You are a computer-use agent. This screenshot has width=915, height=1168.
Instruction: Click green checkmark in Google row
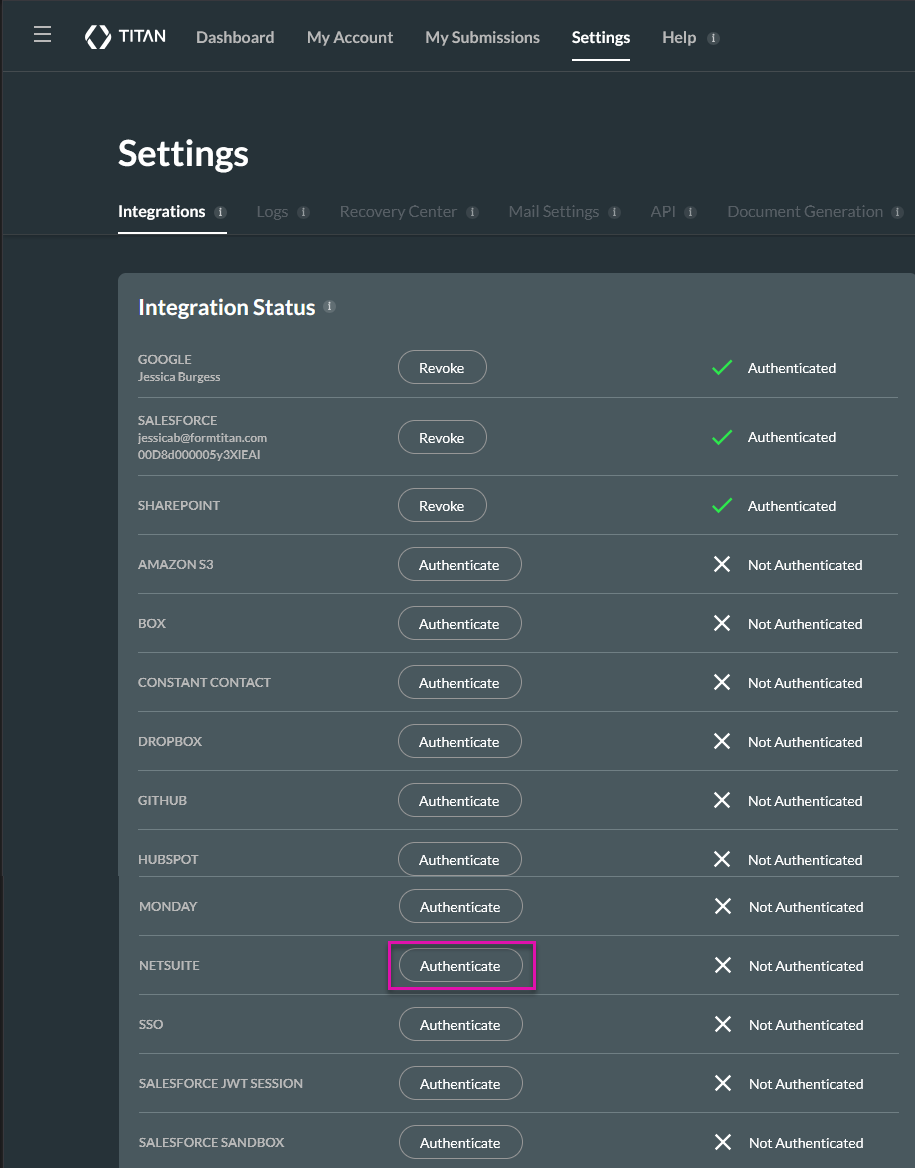click(x=722, y=367)
